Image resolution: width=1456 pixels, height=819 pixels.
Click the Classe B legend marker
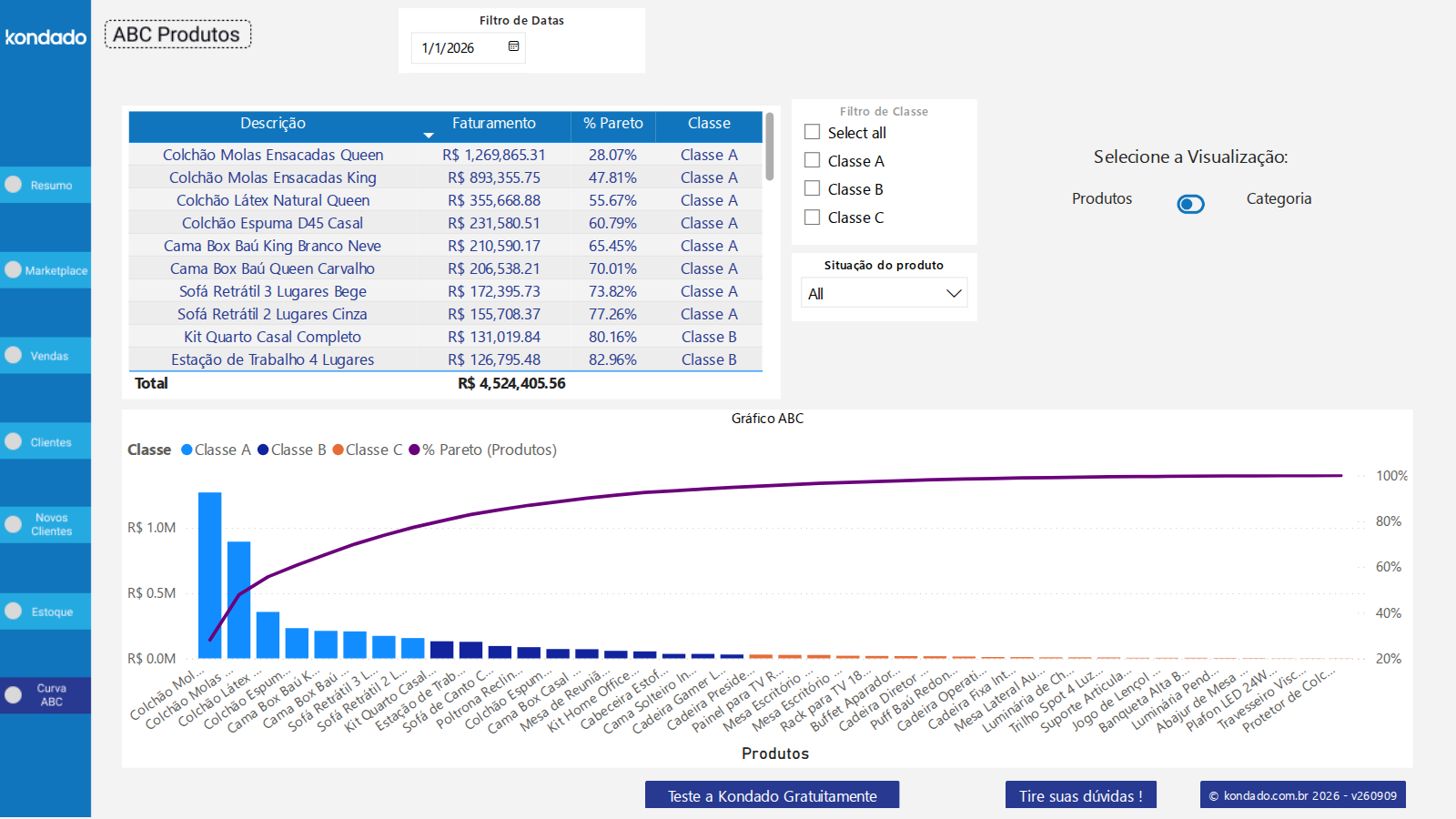click(x=263, y=450)
